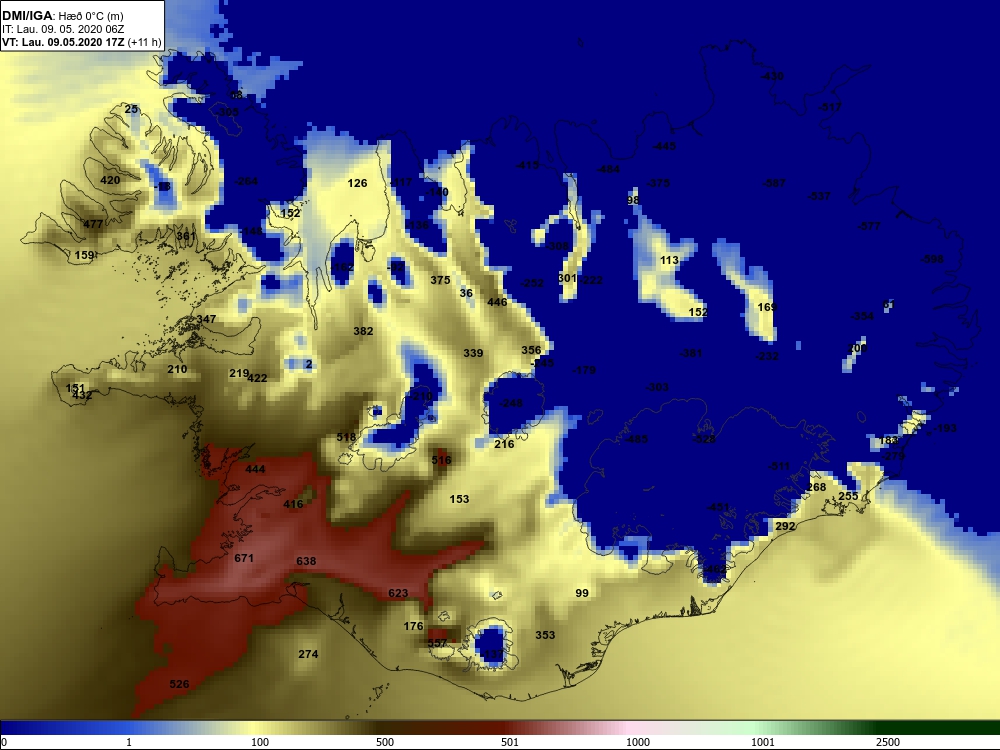Image resolution: width=1000 pixels, height=750 pixels.
Task: Click the 99 value label
Action: [582, 593]
